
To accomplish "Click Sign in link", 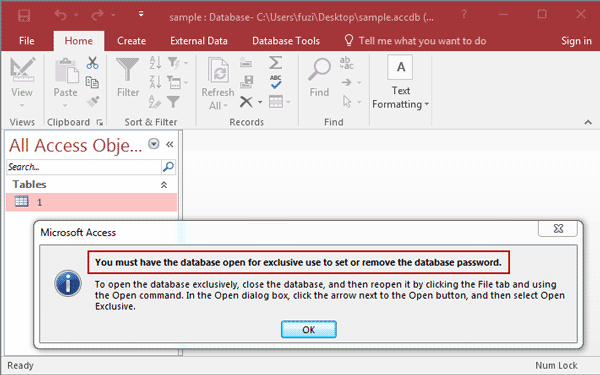I will click(x=576, y=41).
